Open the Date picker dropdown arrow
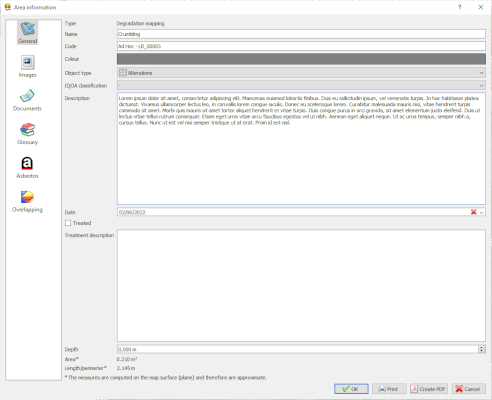492x400 pixels. coord(482,212)
